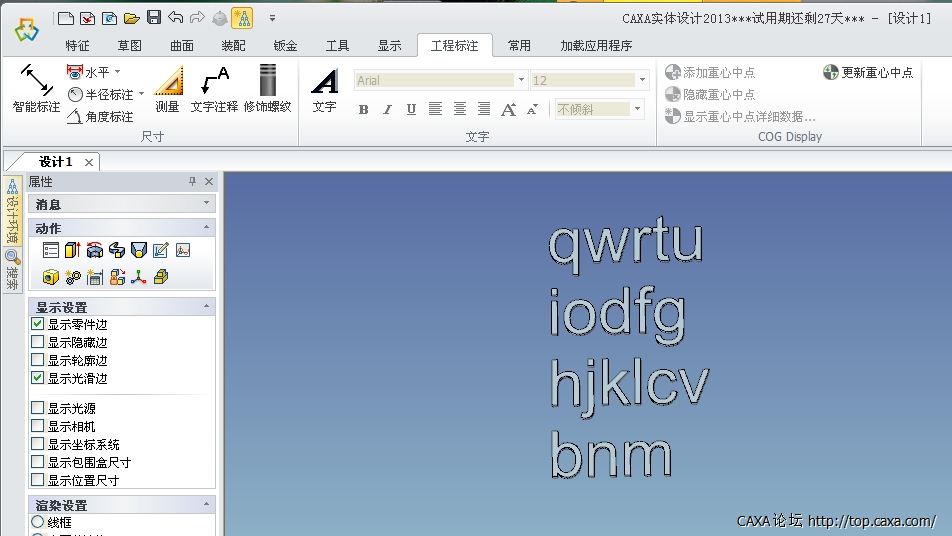Click the extrude block action icon

72,249
